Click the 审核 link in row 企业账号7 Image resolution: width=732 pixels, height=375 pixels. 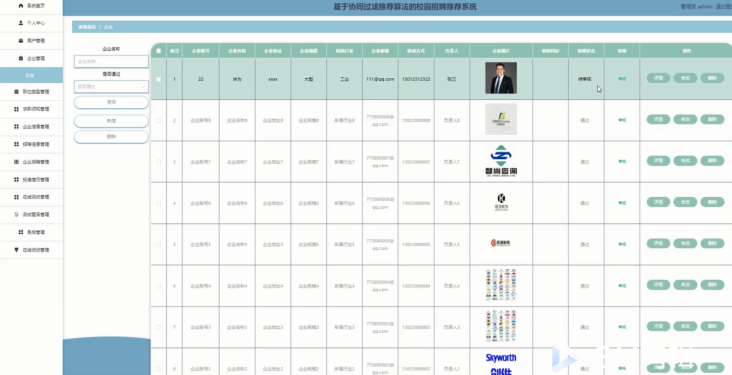[x=622, y=162]
